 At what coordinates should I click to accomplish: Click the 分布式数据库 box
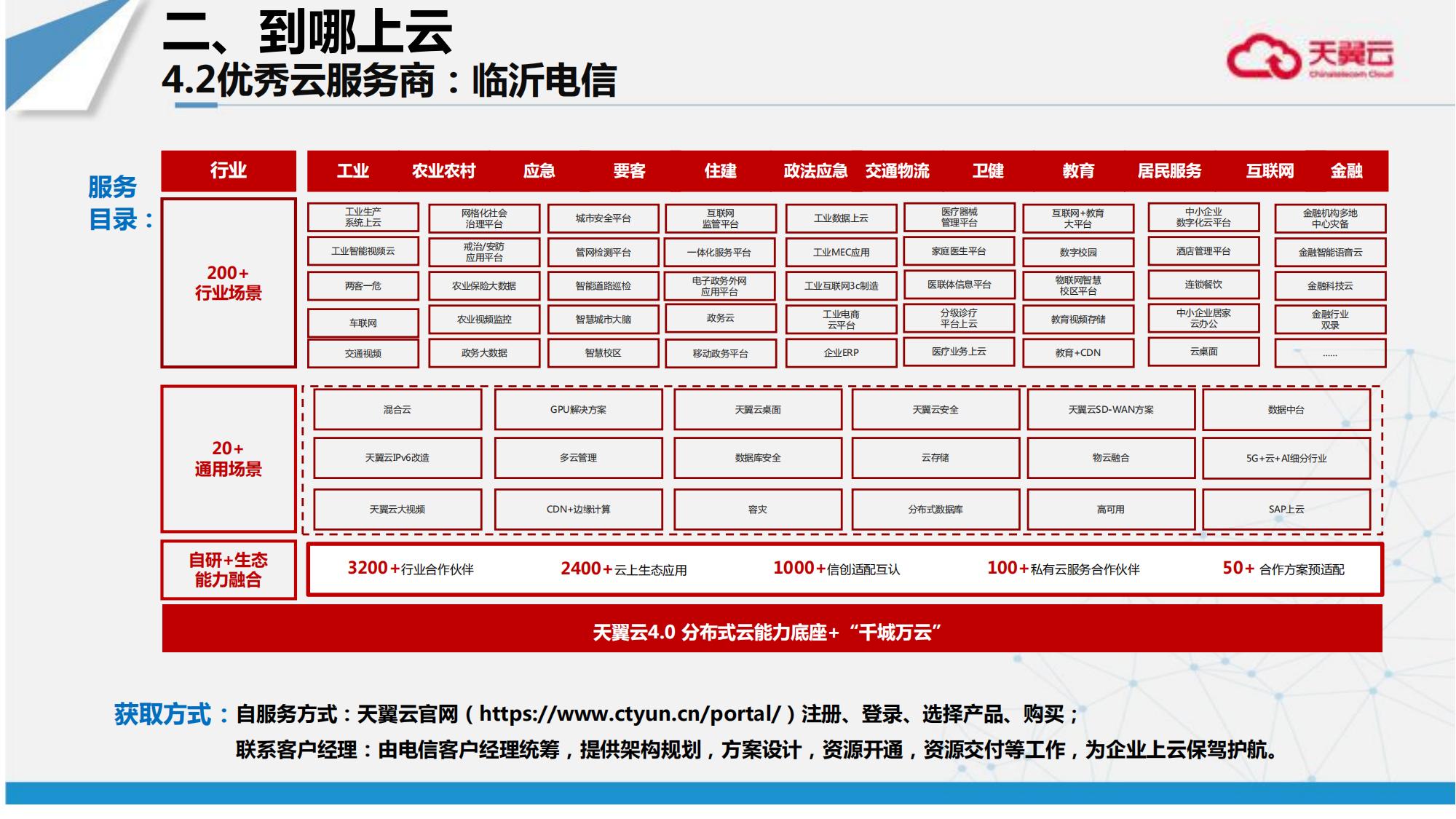[x=936, y=510]
